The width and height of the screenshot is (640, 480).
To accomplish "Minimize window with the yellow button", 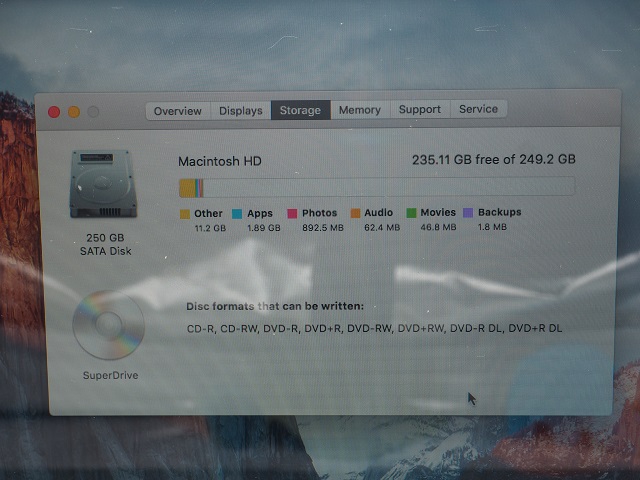I will (x=74, y=112).
